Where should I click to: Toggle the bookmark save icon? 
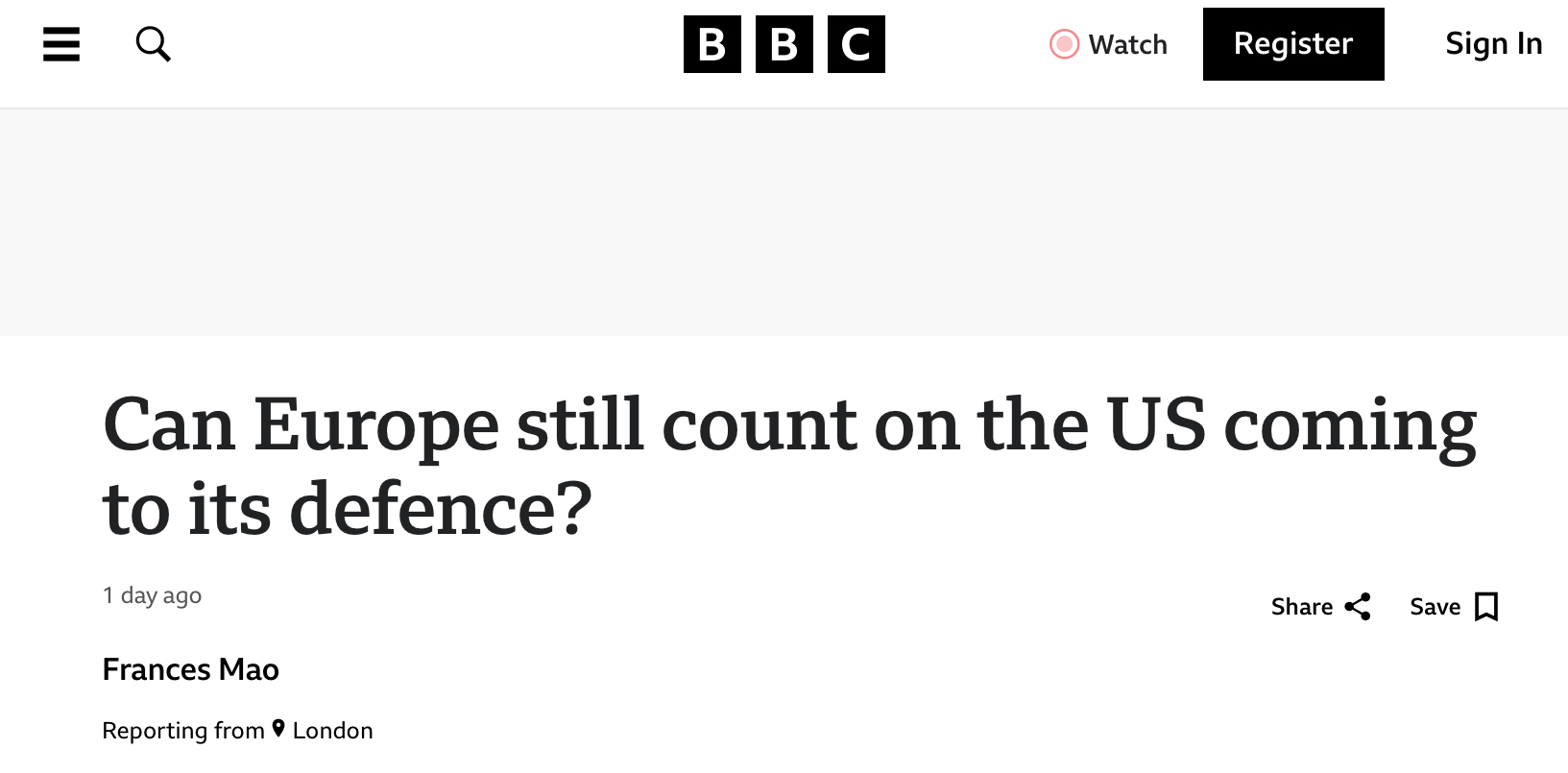pos(1486,607)
